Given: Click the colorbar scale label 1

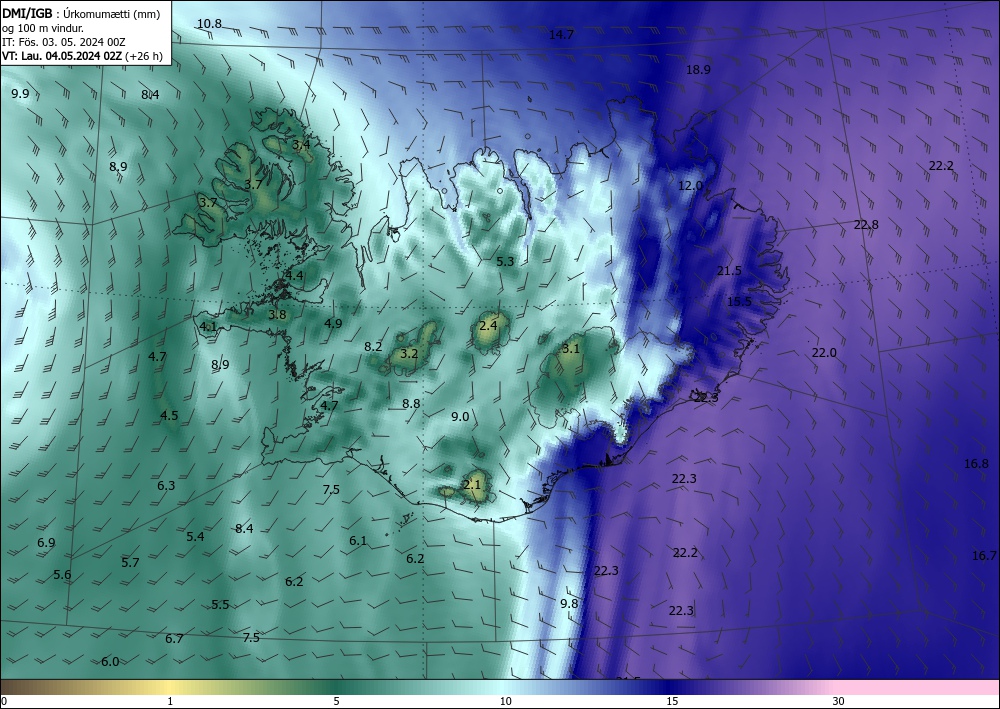Looking at the screenshot, I should [170, 702].
